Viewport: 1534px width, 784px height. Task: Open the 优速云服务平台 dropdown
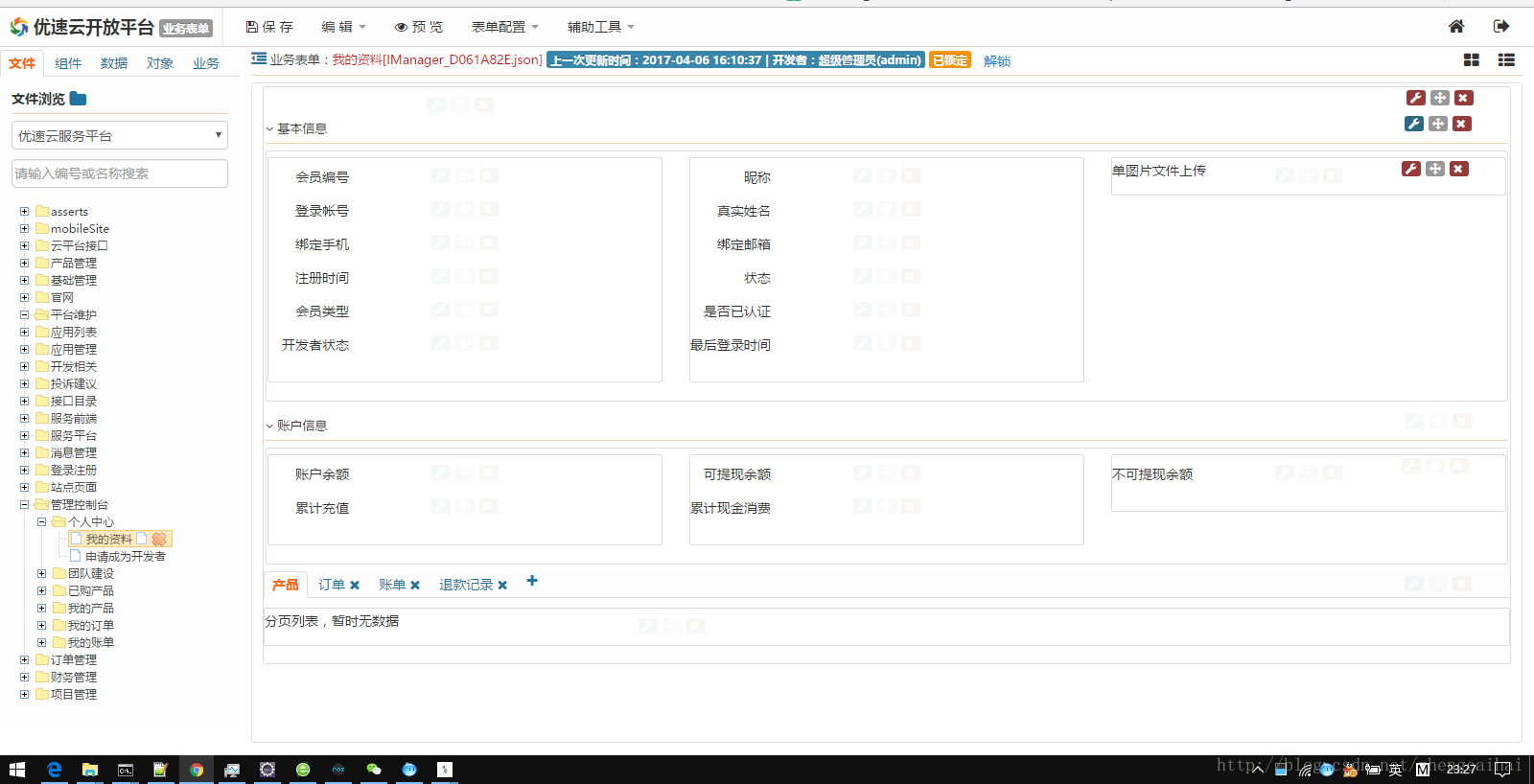coord(120,135)
